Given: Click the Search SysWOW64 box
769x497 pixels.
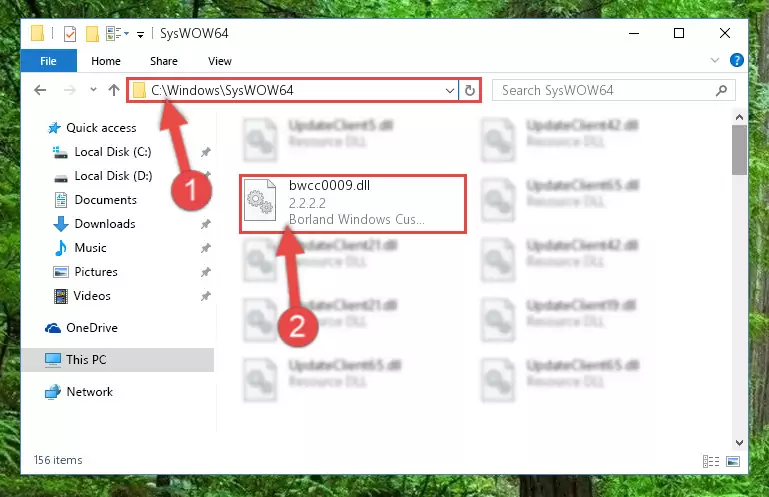Looking at the screenshot, I should click(x=614, y=90).
